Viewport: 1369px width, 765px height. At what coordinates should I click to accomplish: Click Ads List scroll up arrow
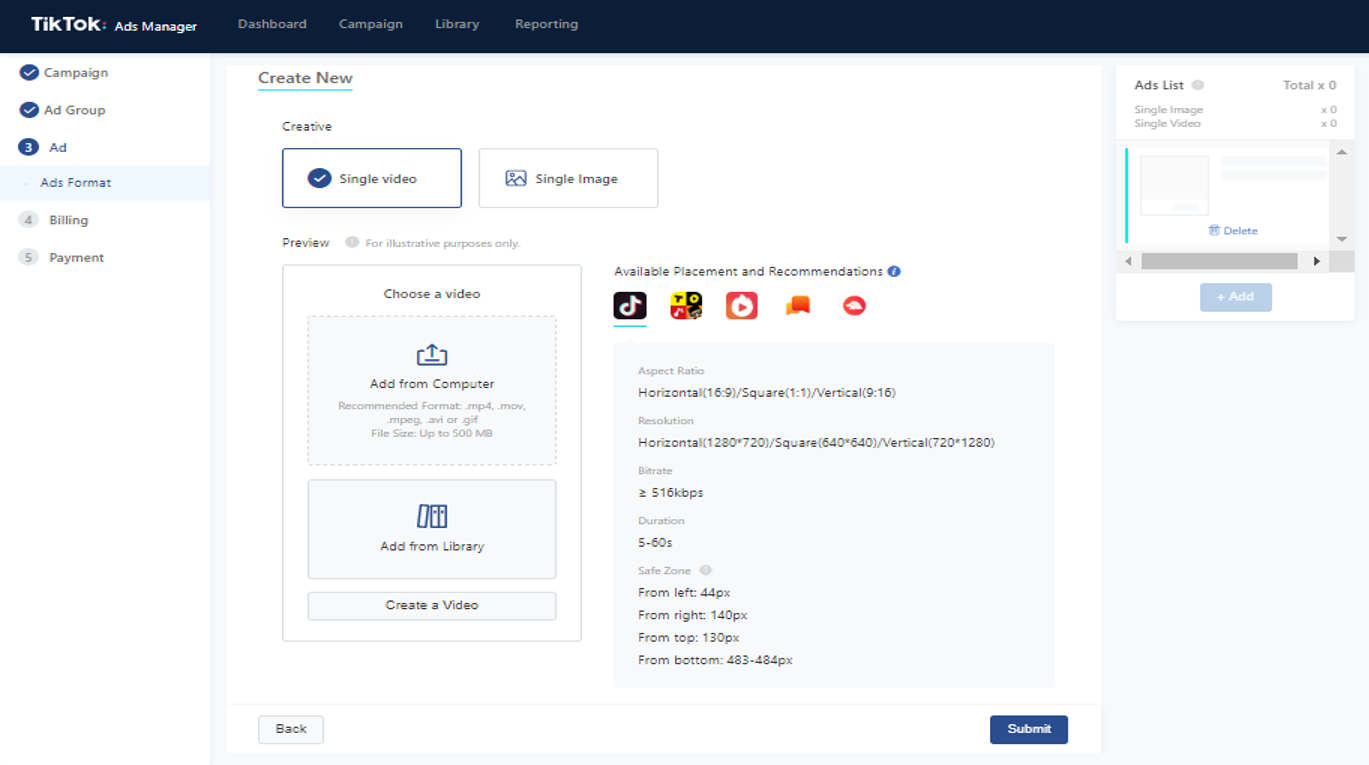tap(1342, 152)
